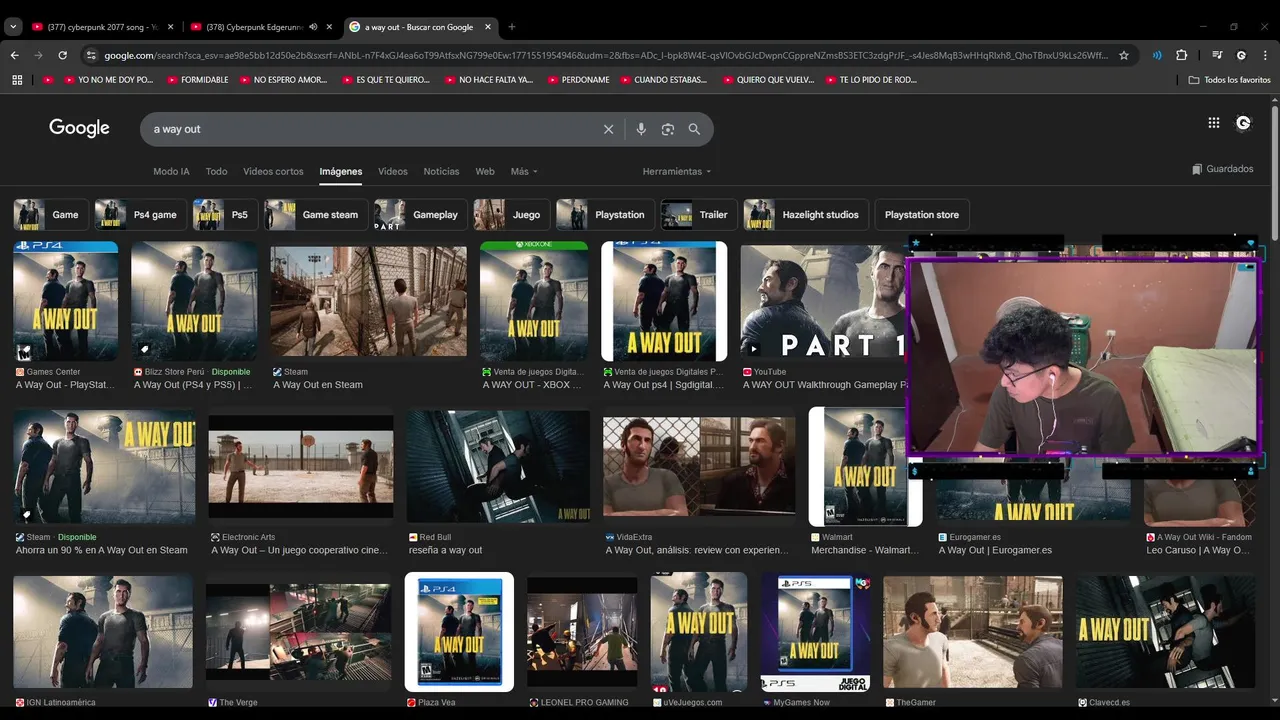Open Chrome's three-dot menu
Screen dimensions: 1280x720
pos(1265,55)
